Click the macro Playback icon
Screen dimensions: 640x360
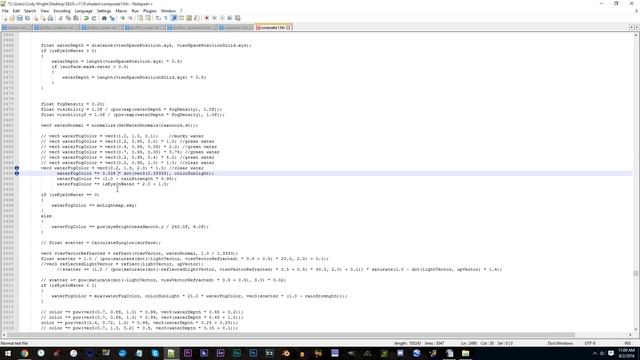pos(222,18)
